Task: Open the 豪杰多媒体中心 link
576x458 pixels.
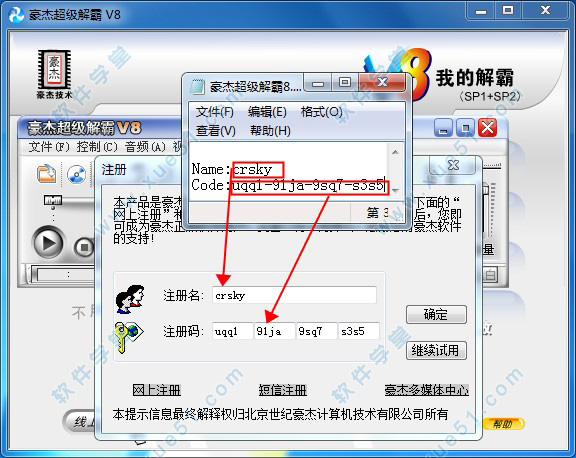Action: (x=426, y=390)
